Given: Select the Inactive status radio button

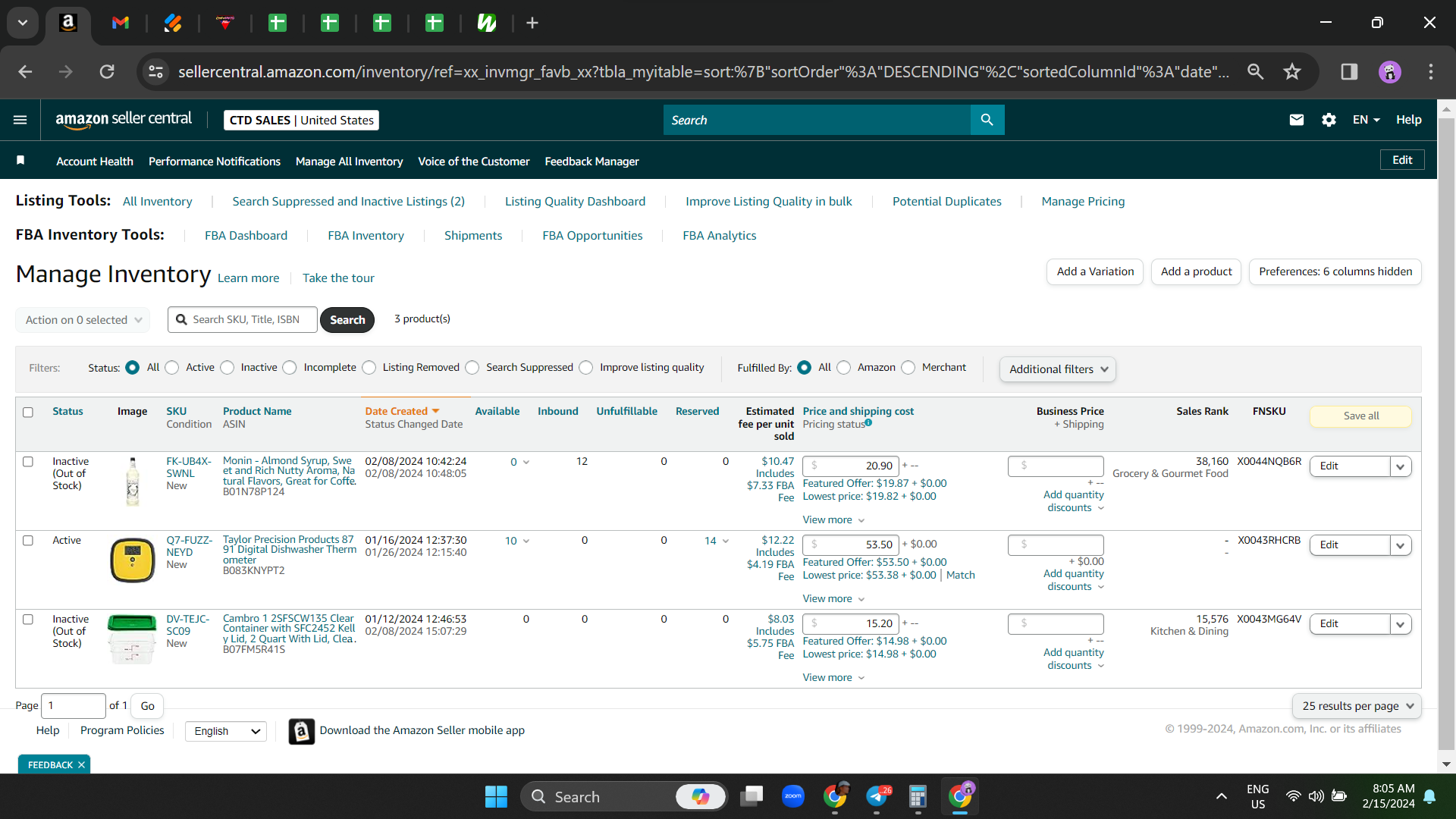Looking at the screenshot, I should [227, 368].
